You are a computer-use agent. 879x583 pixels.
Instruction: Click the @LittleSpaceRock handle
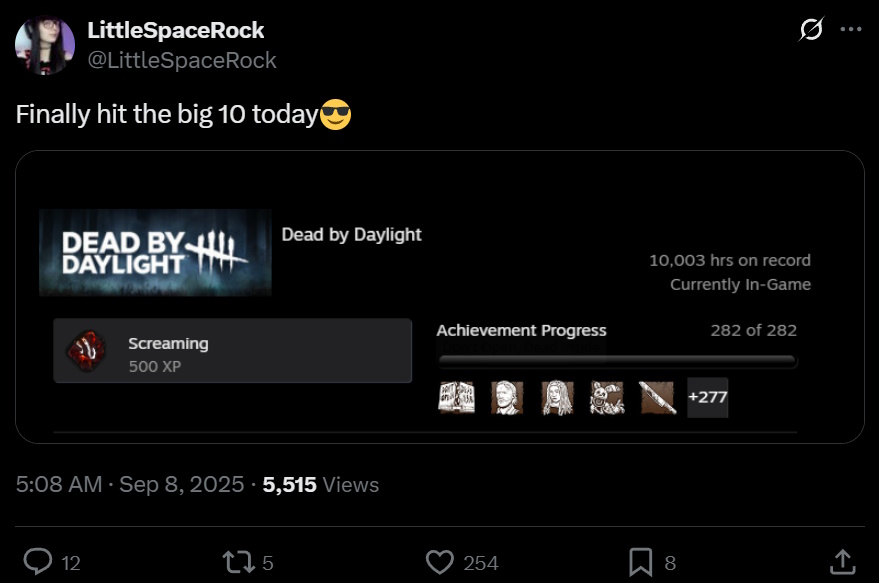[x=182, y=60]
